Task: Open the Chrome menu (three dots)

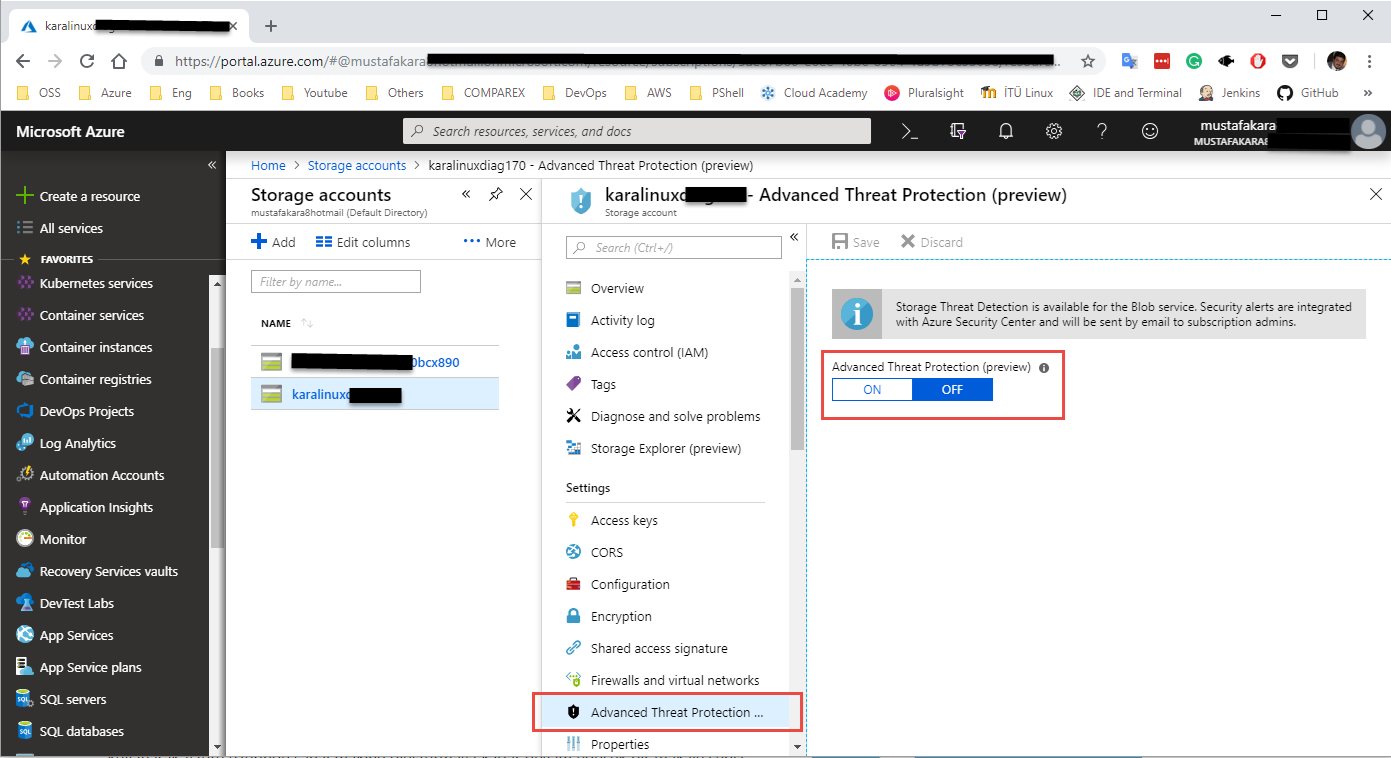Action: pos(1369,61)
